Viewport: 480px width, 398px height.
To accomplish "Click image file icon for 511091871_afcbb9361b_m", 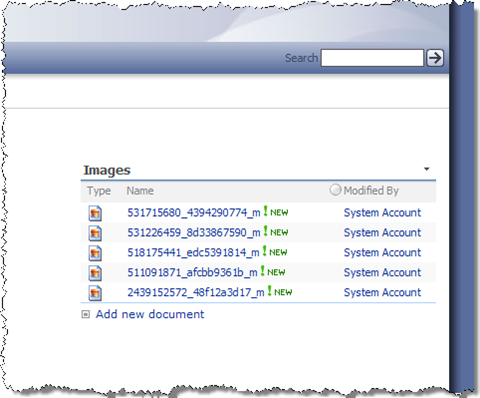I will tap(95, 273).
